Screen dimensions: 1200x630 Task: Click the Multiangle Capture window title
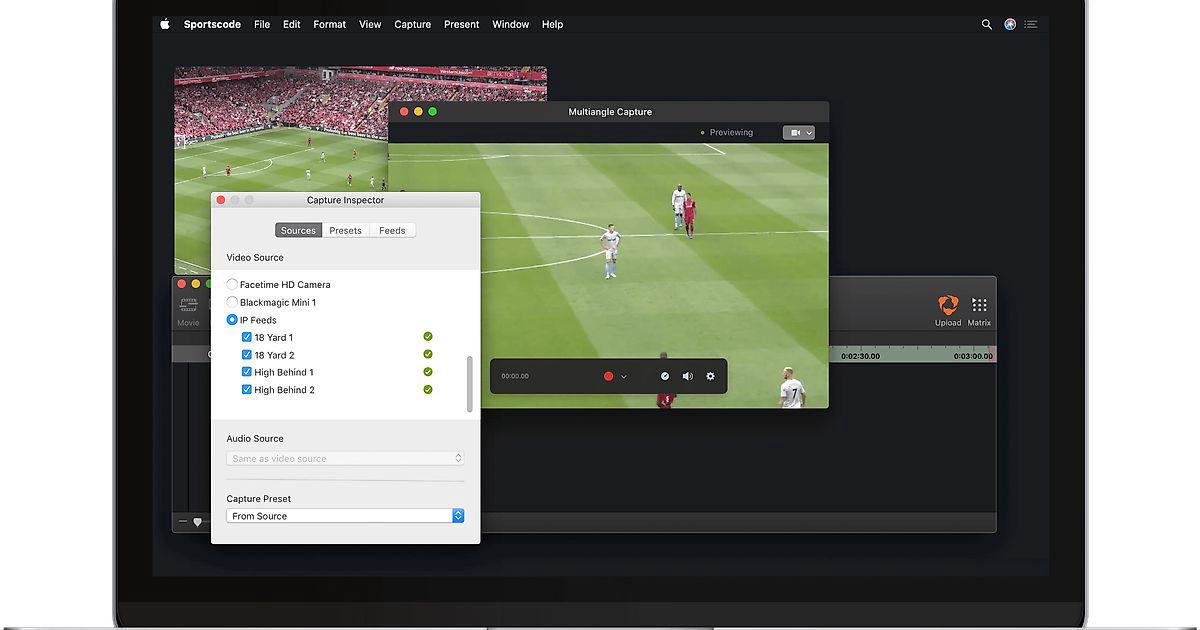click(x=610, y=112)
